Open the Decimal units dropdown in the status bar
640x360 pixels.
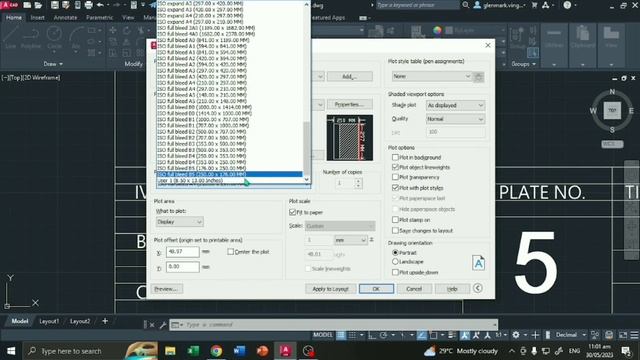point(570,335)
